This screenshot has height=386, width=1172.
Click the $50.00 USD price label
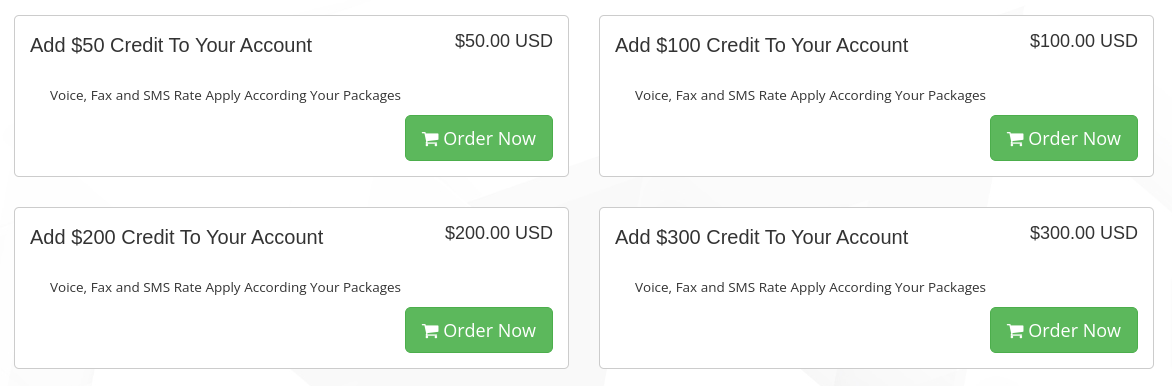point(504,40)
